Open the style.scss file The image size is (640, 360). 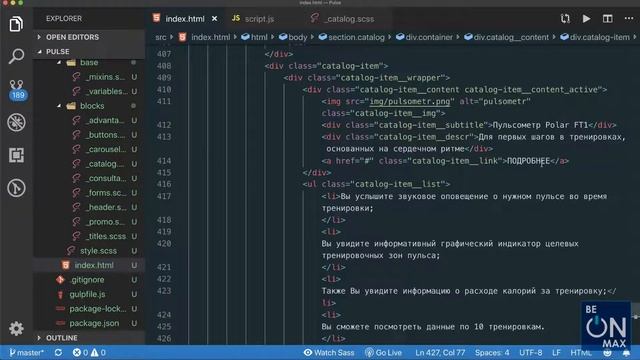click(x=98, y=251)
